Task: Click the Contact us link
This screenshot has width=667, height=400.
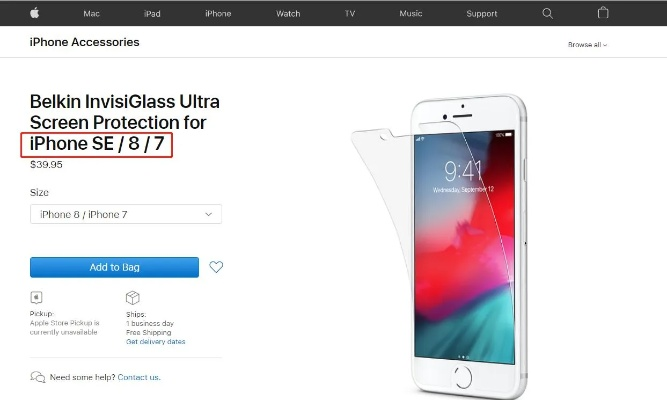Action: (139, 377)
